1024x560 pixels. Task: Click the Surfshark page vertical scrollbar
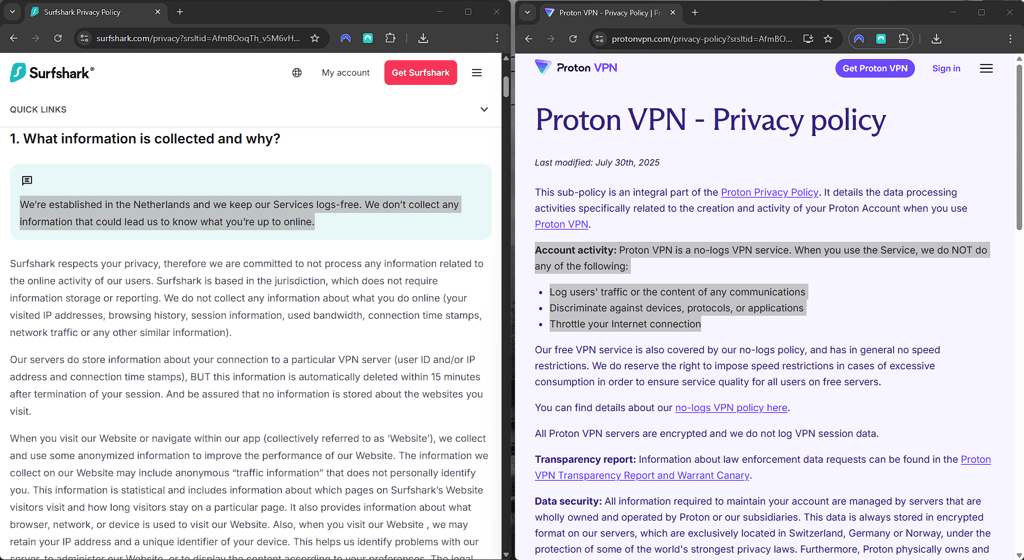pos(506,87)
